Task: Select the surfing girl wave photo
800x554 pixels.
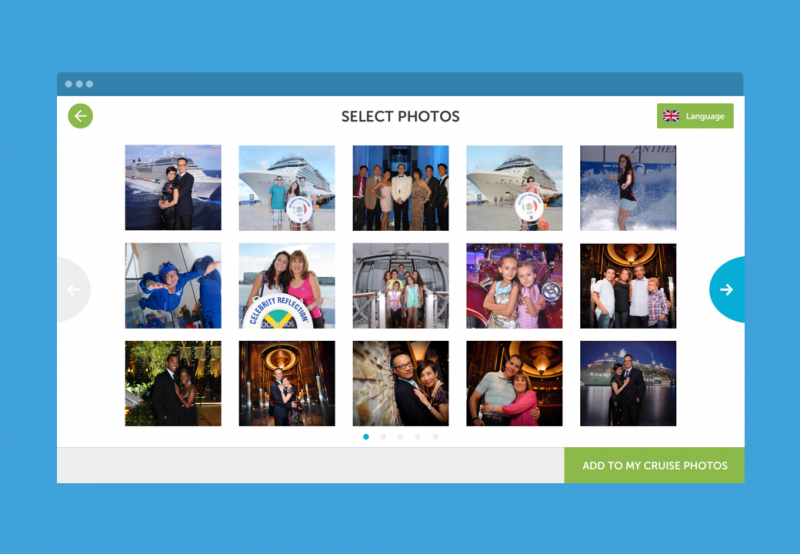Action: coord(628,187)
